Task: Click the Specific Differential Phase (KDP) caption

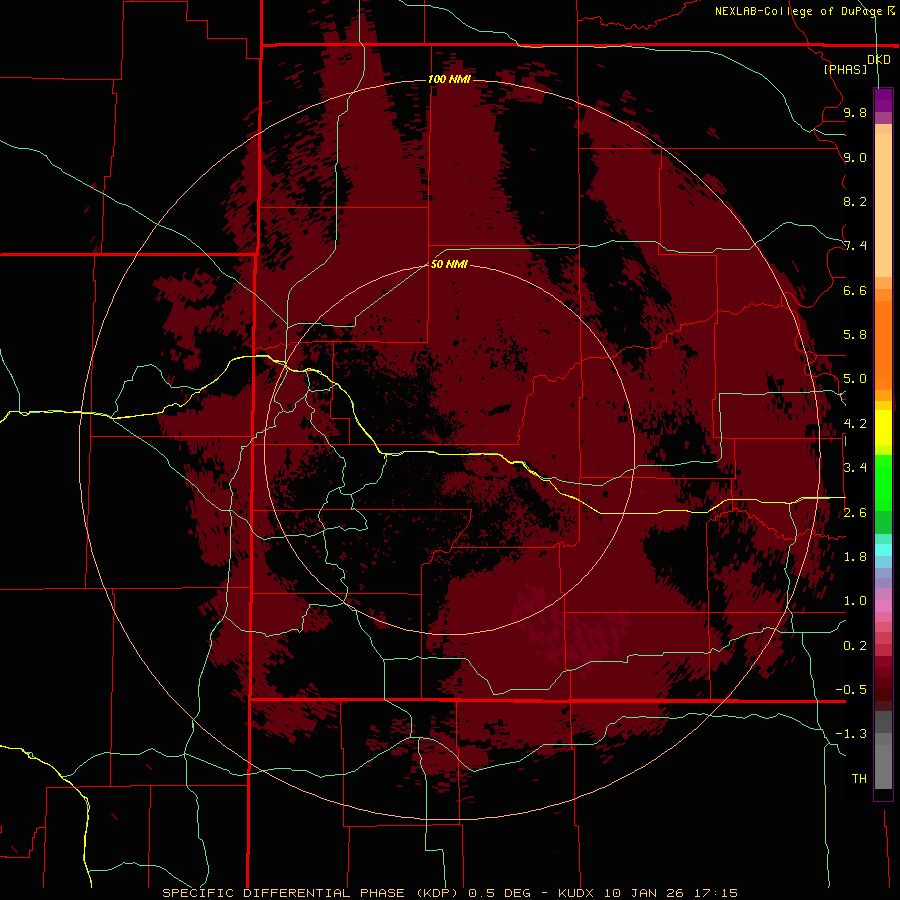Action: (312, 893)
